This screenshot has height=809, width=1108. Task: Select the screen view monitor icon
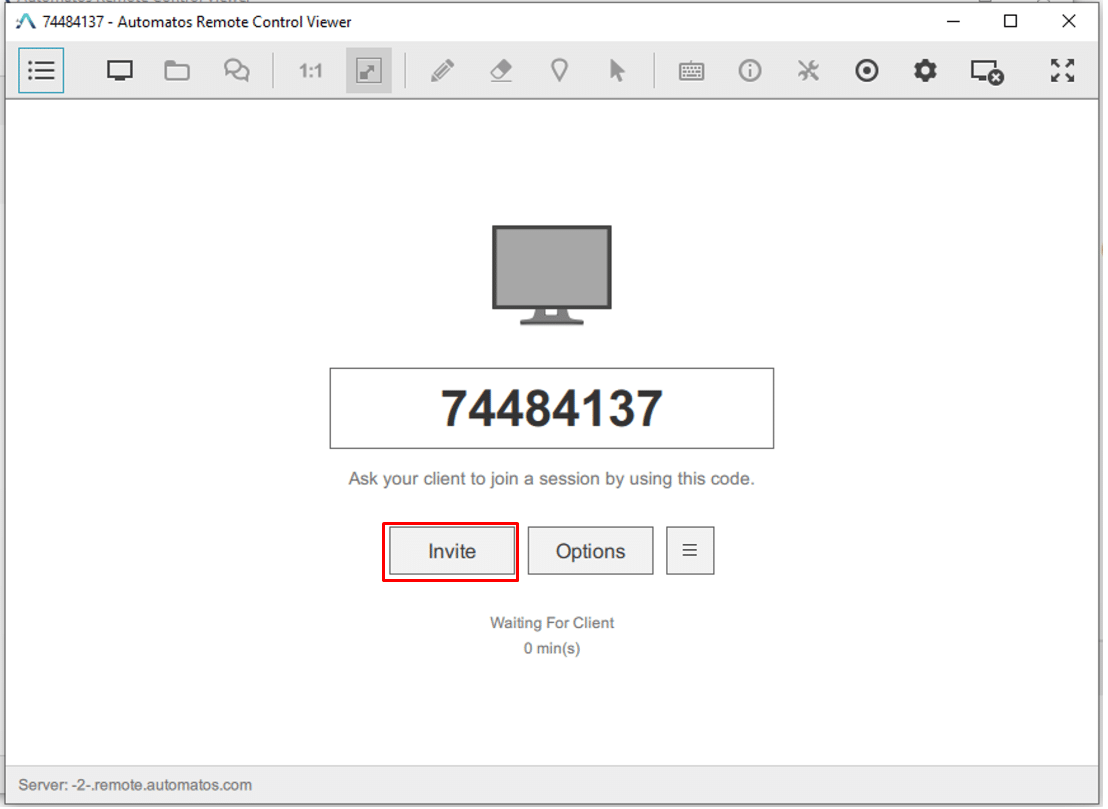[120, 70]
